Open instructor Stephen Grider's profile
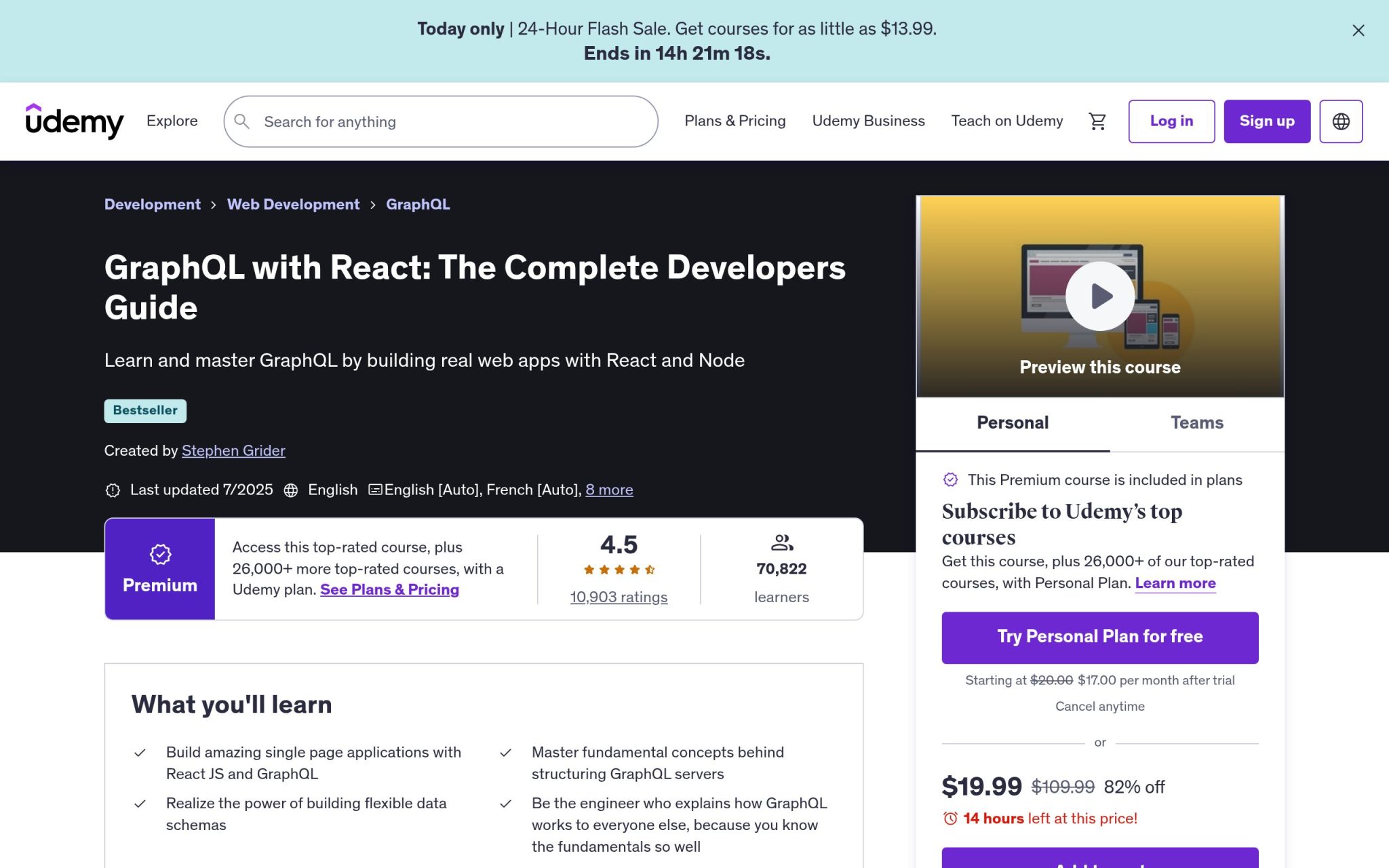 point(233,450)
